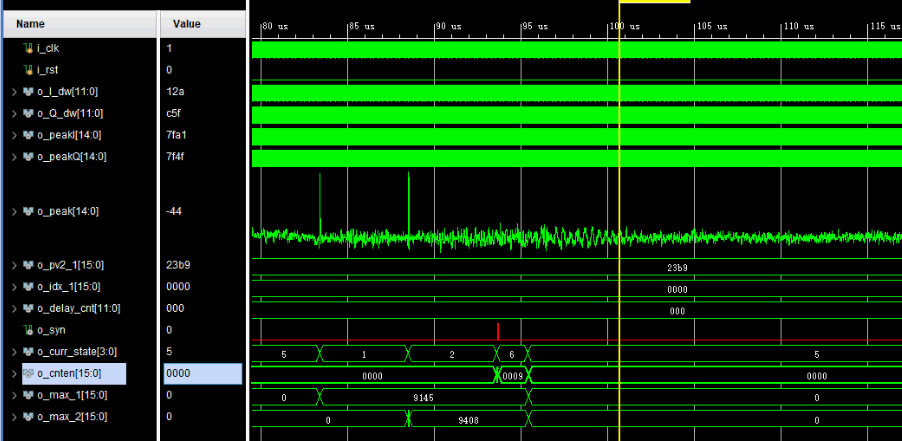902x441 pixels.
Task: Click the o_delay_cnt bus icon
Action: coord(28,308)
